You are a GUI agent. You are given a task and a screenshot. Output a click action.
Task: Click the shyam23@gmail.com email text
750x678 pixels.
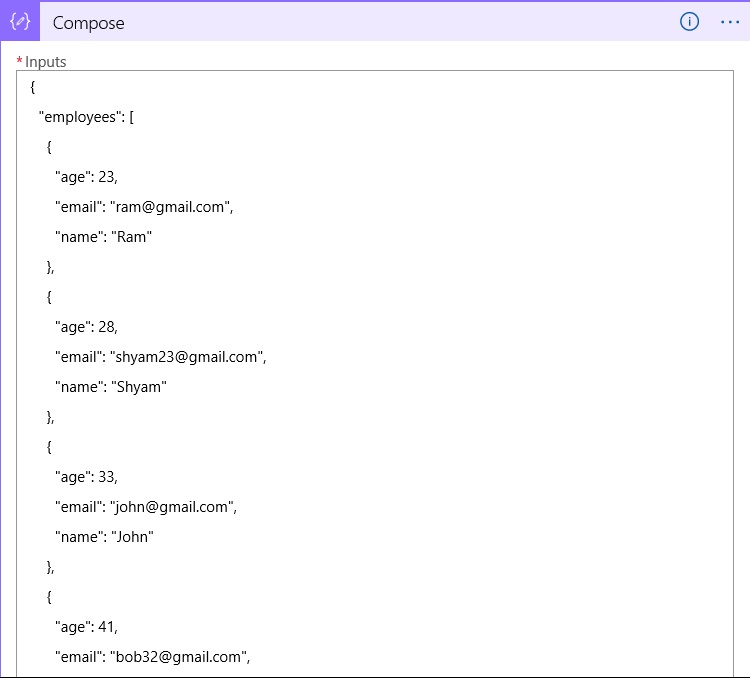tap(187, 357)
